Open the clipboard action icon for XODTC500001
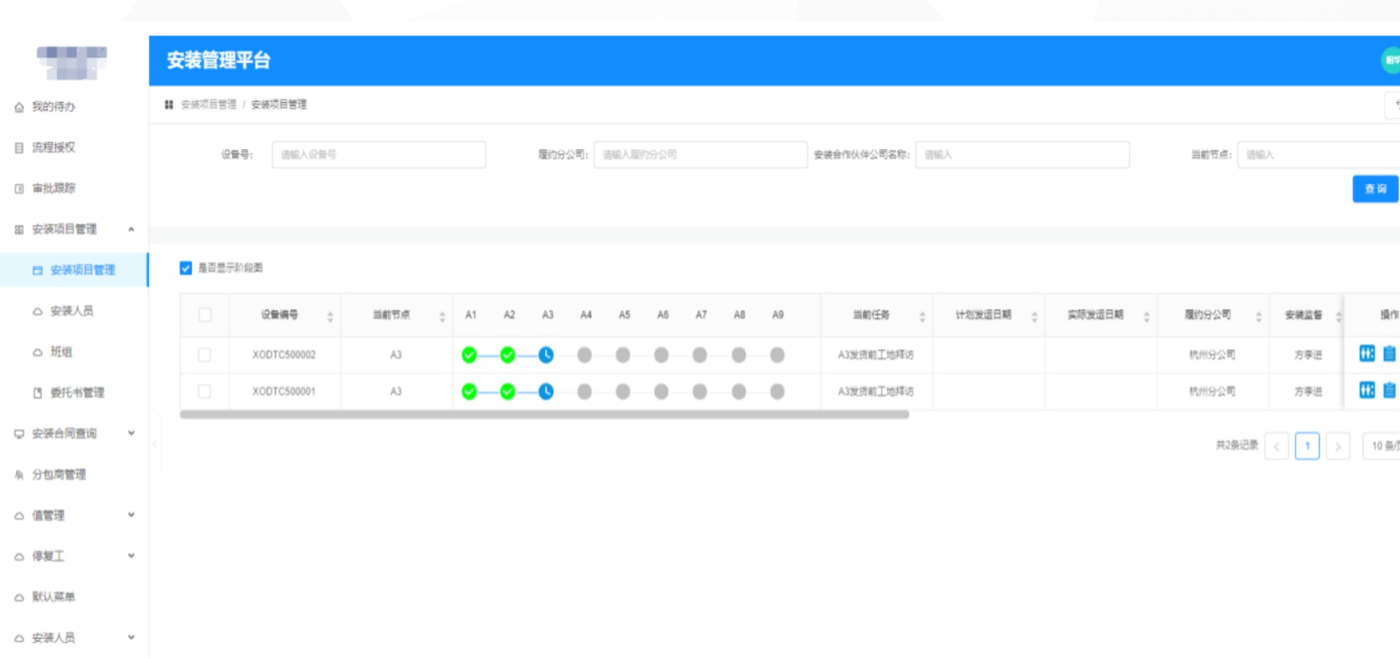This screenshot has width=1400, height=659. (1389, 391)
